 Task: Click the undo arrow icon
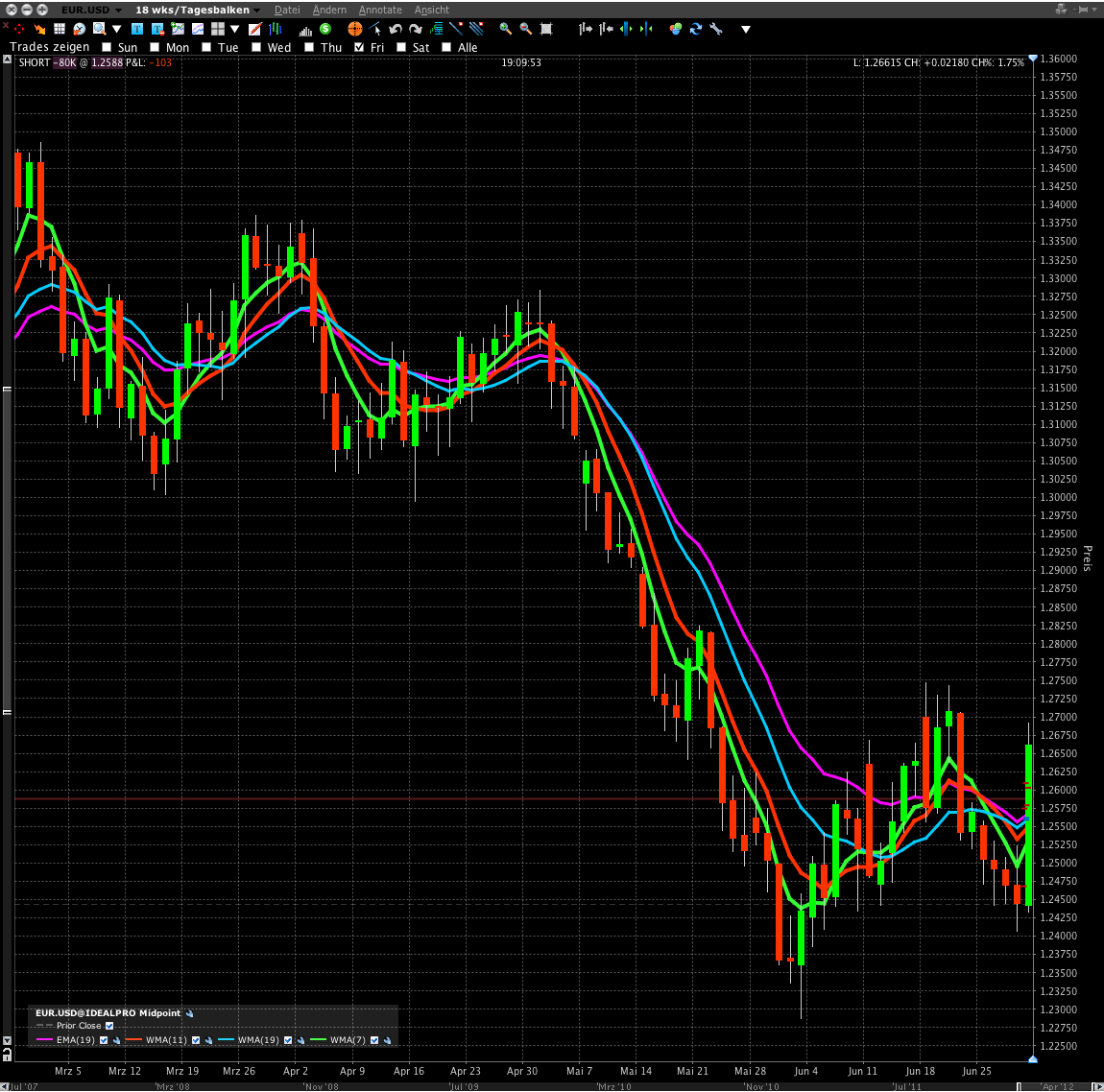pyautogui.click(x=396, y=29)
